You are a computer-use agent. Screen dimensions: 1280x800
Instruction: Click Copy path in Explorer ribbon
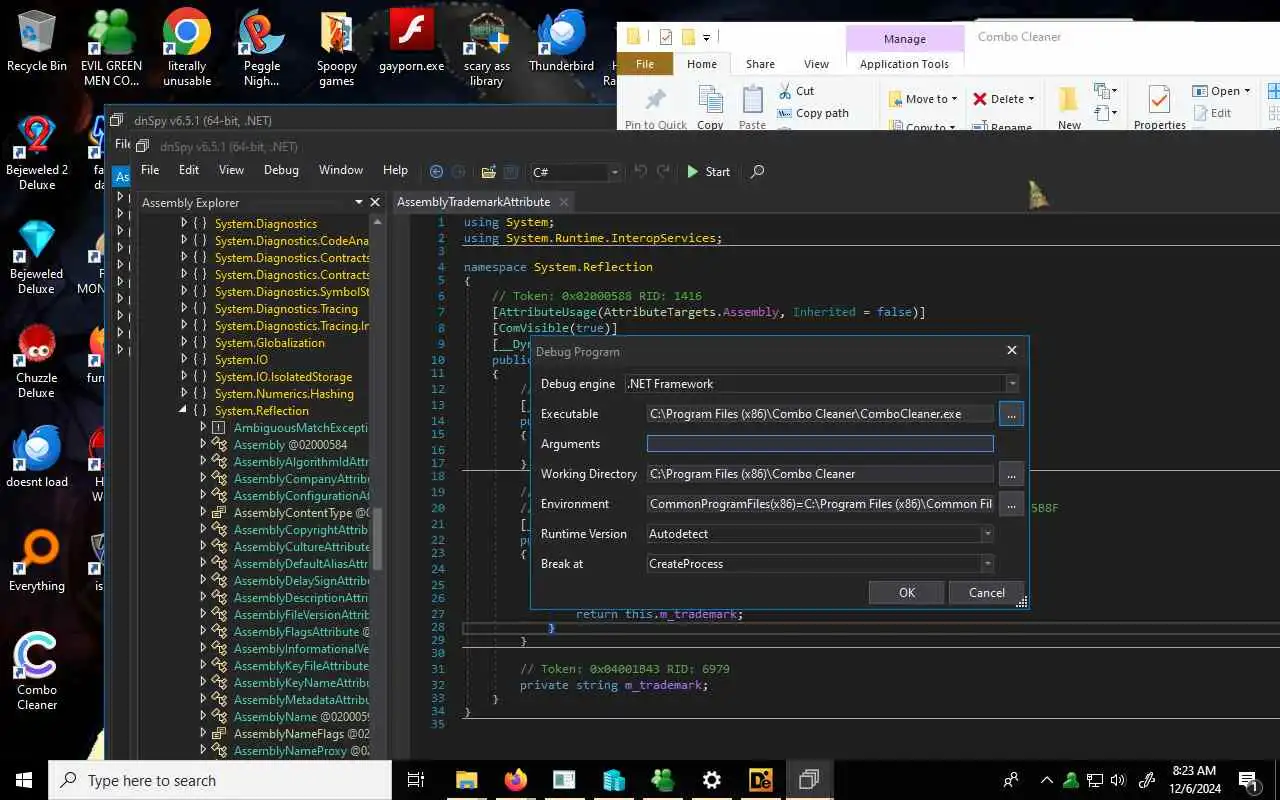[813, 113]
